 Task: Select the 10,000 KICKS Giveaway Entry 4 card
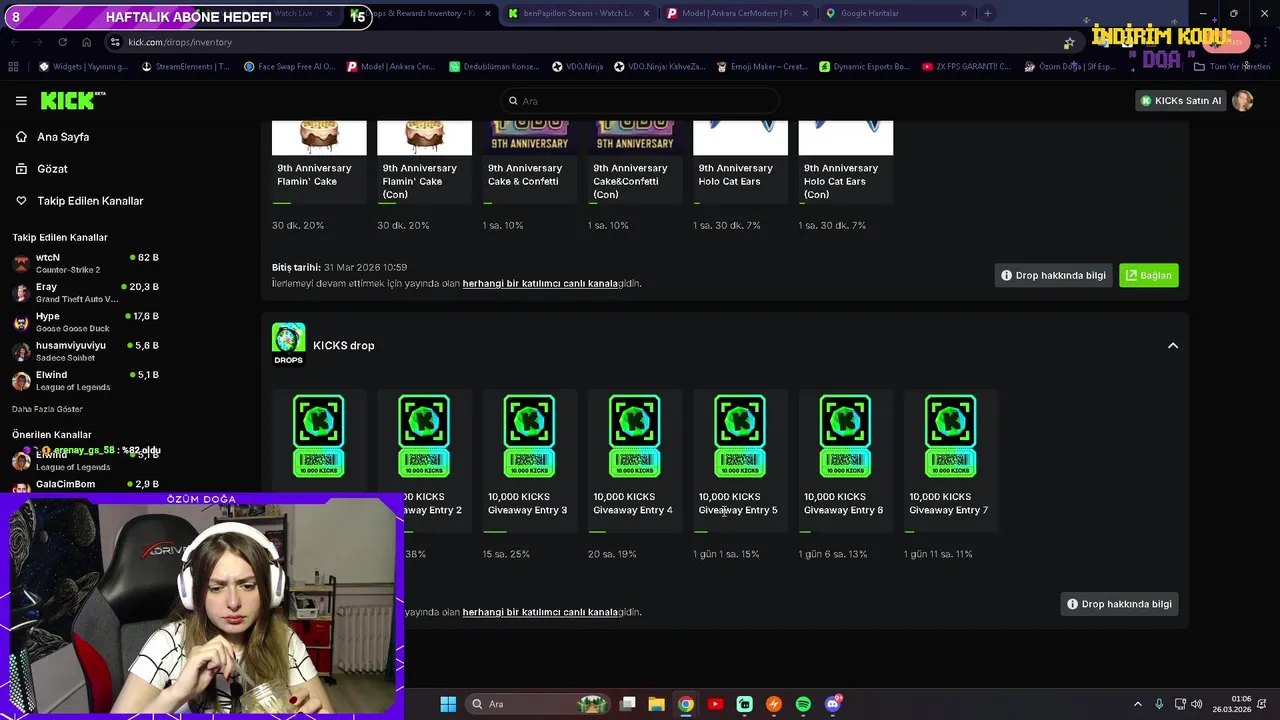(635, 460)
